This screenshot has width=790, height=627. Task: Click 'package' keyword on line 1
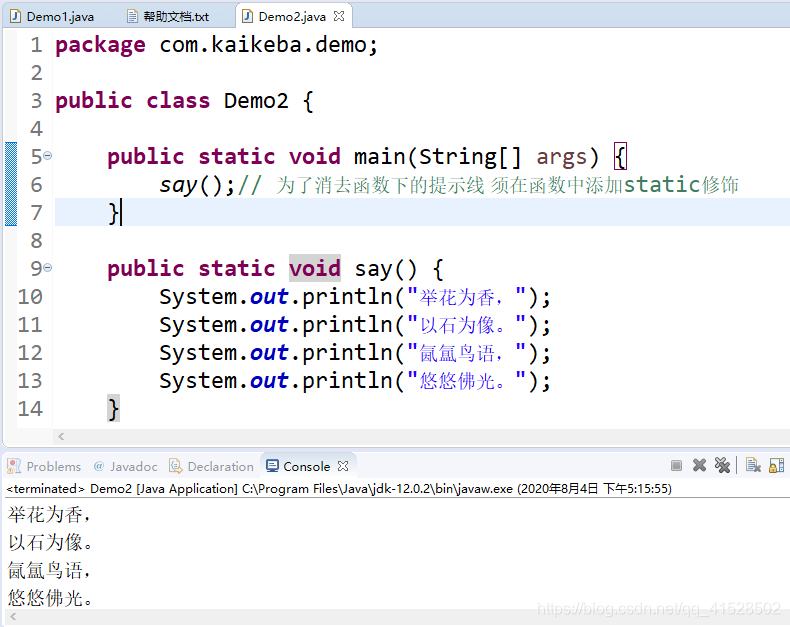tap(100, 45)
